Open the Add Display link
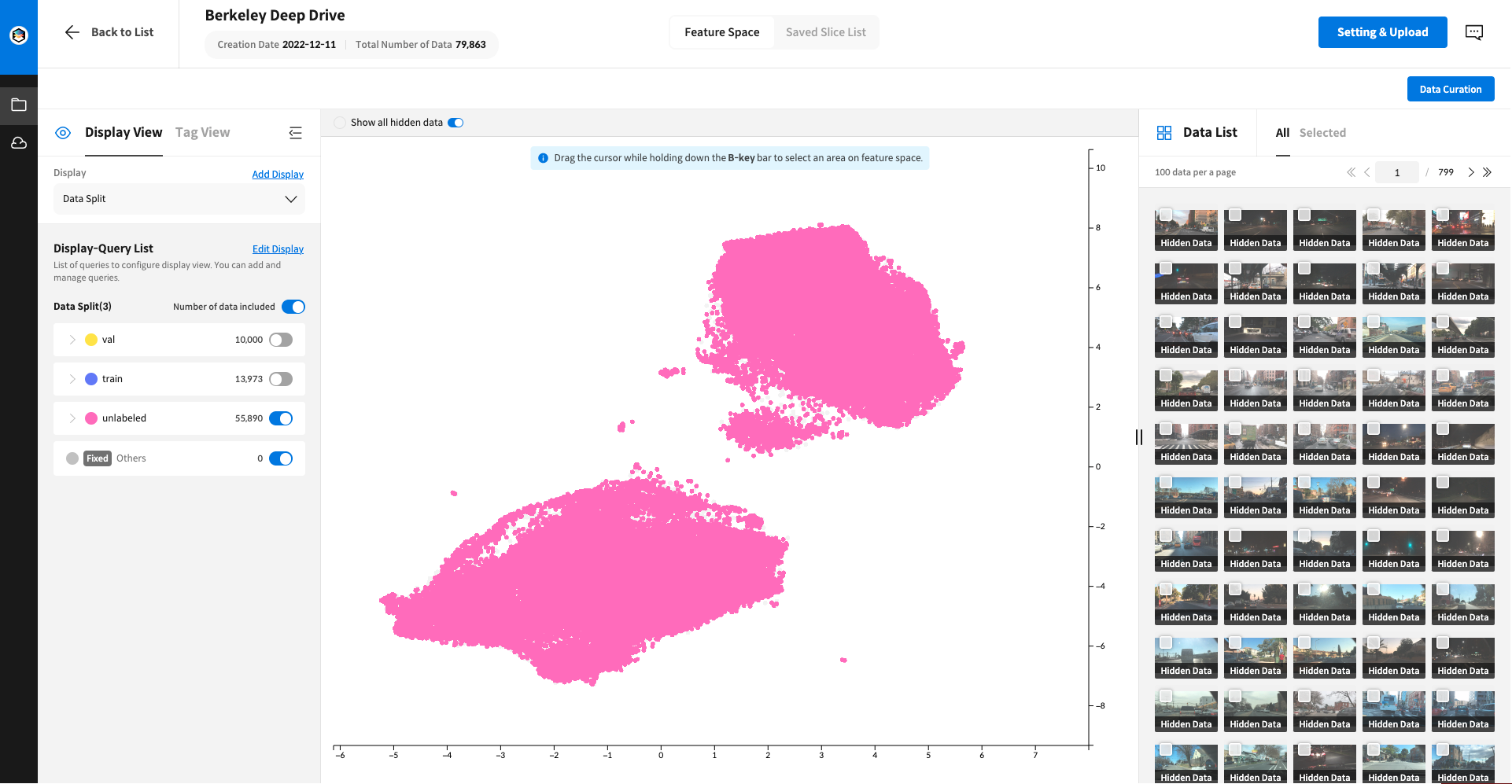Image resolution: width=1512 pixels, height=784 pixels. click(278, 175)
